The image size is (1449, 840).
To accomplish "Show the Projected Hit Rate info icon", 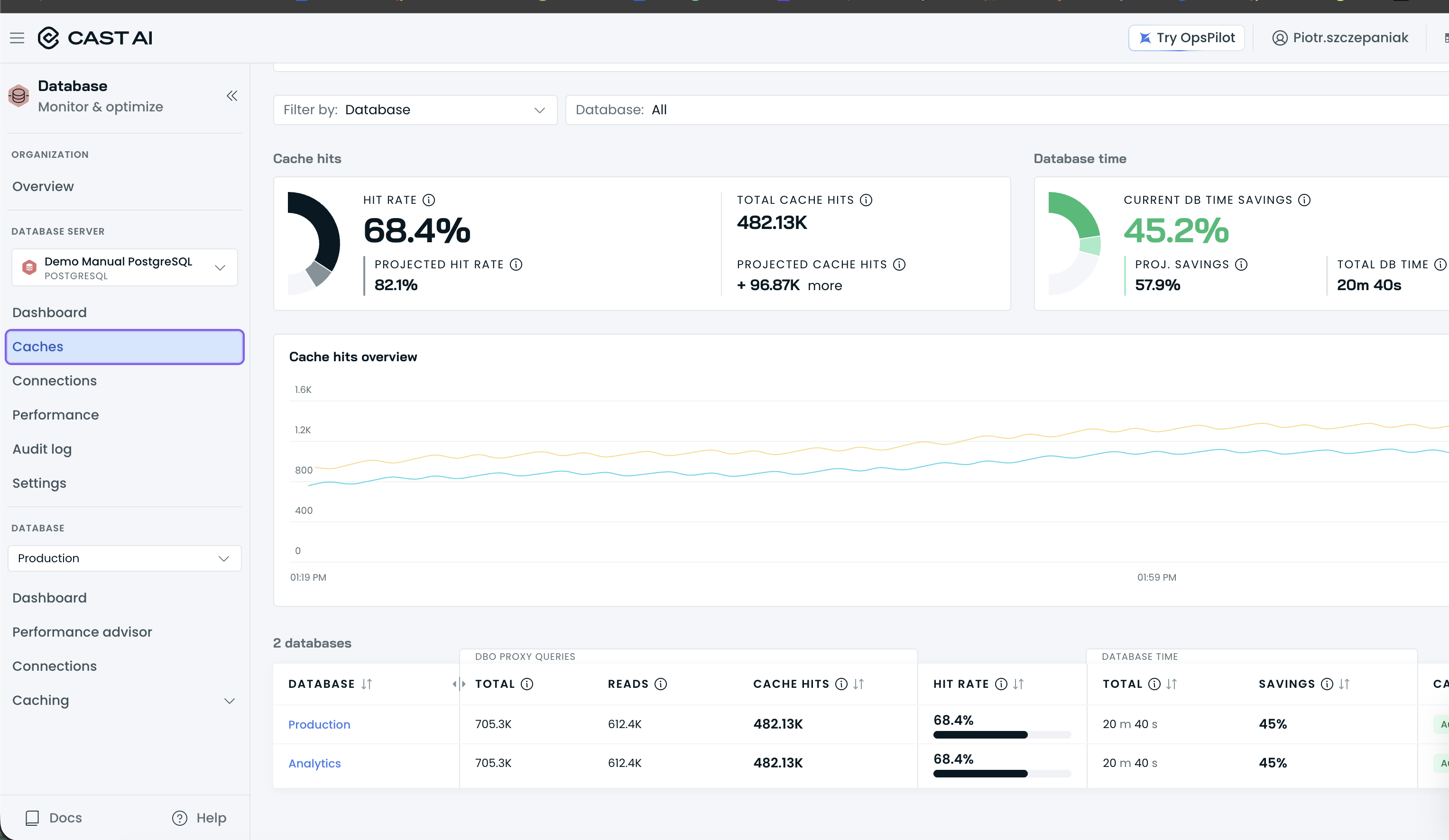I will (517, 265).
